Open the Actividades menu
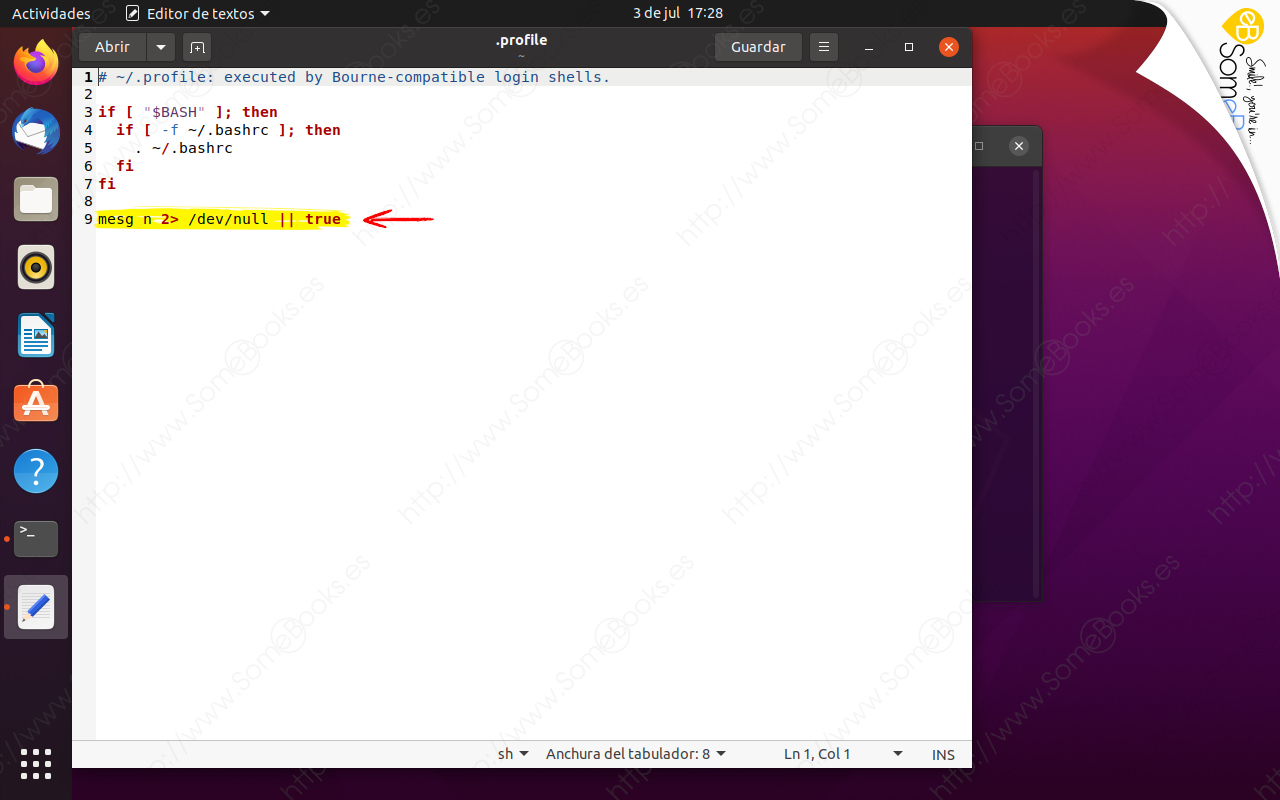Screen dimensions: 1280x800 [x=51, y=13]
